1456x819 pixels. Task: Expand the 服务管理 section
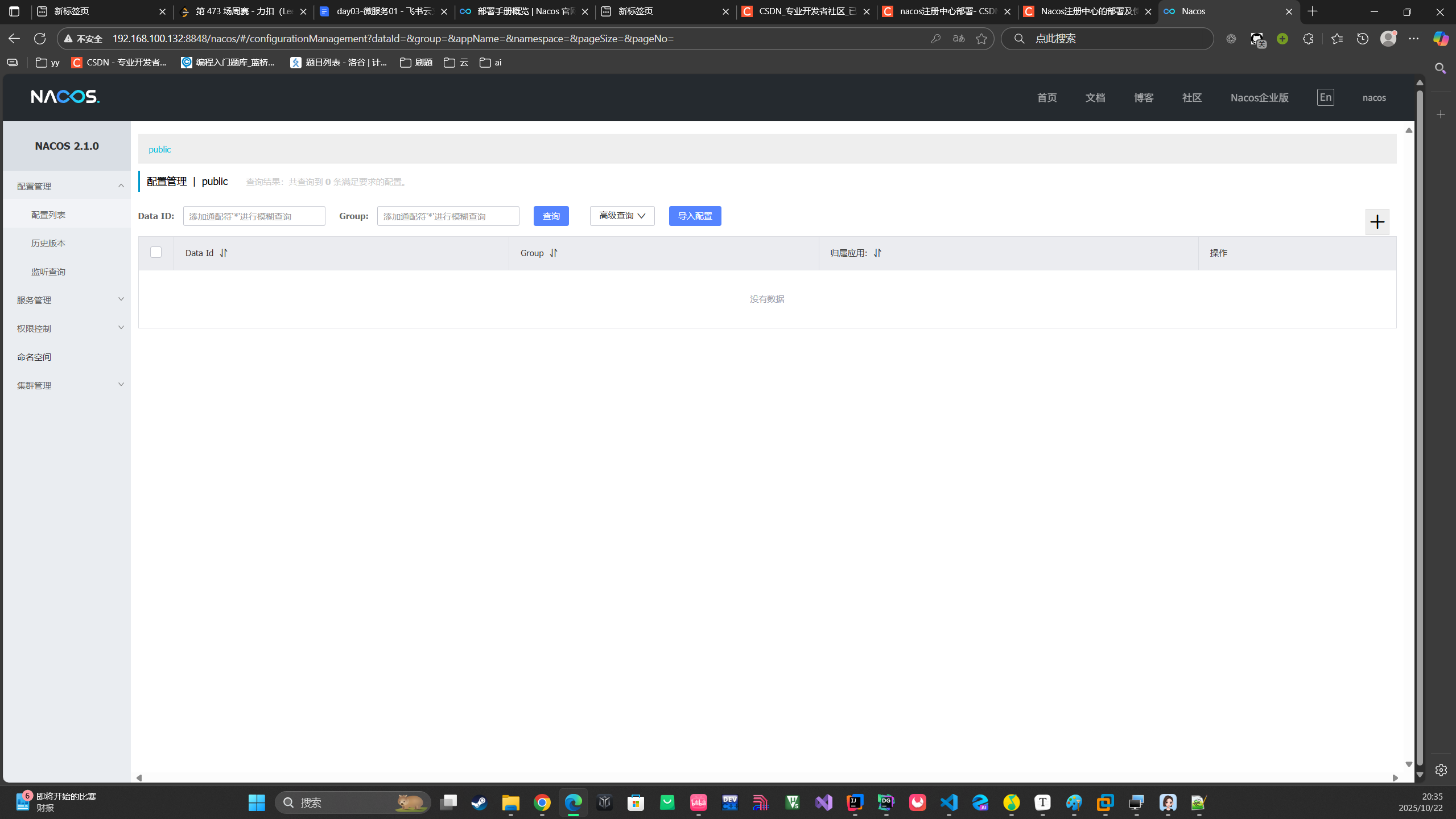click(67, 299)
